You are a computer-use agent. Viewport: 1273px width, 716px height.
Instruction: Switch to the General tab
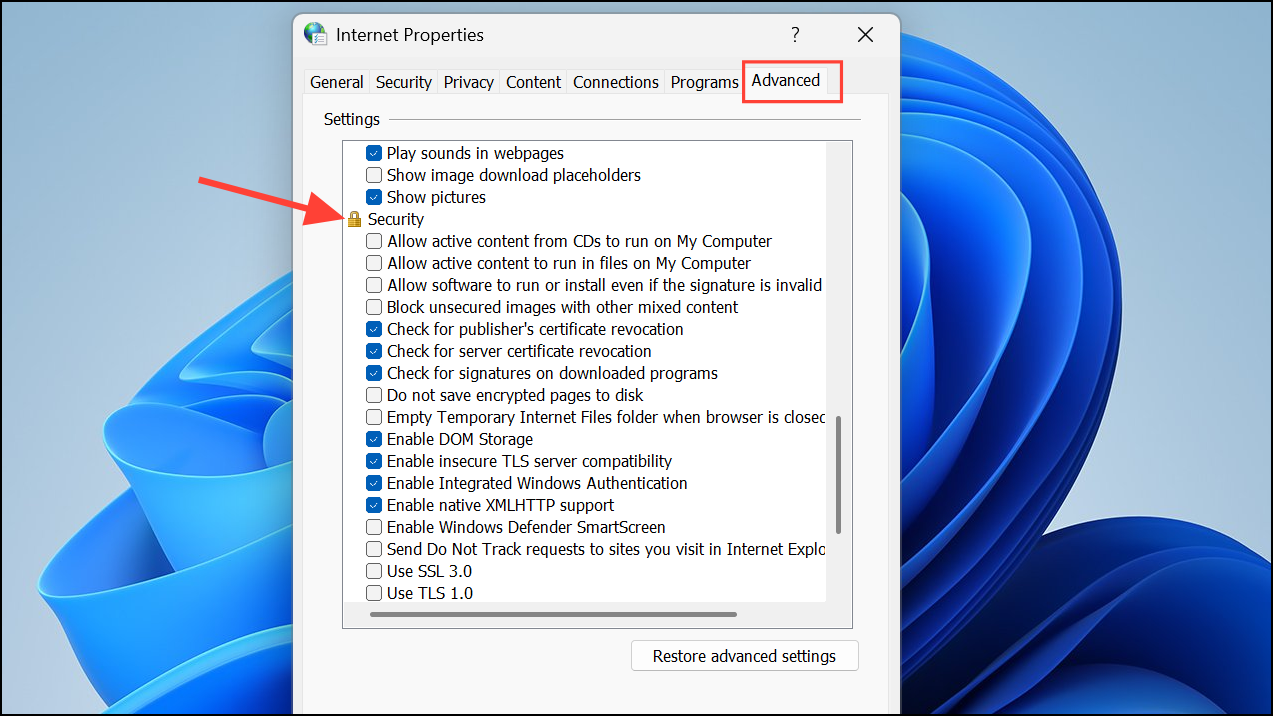coord(337,82)
